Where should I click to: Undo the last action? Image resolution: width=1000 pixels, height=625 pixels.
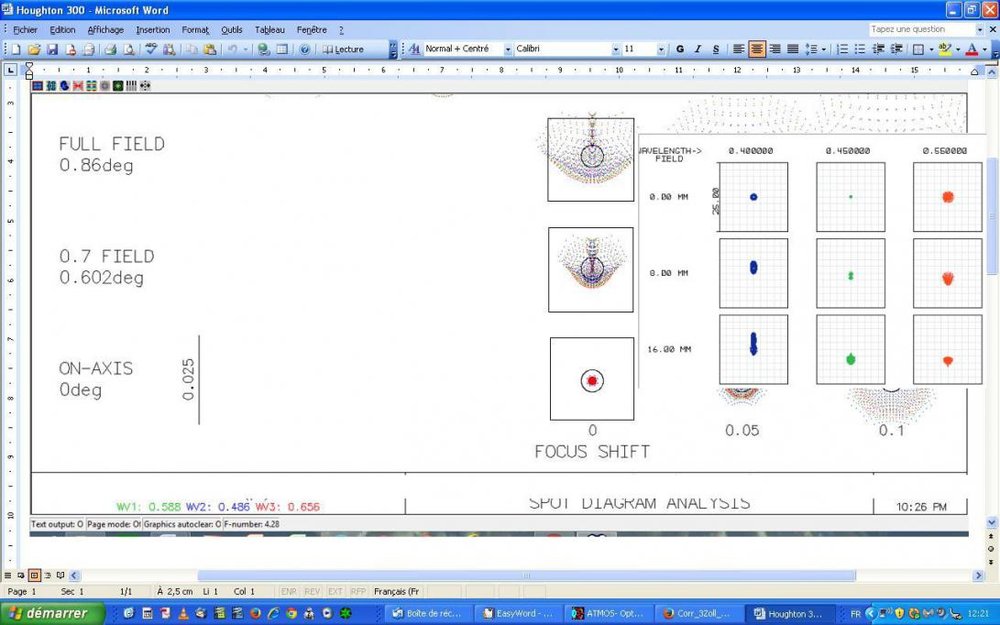[232, 49]
